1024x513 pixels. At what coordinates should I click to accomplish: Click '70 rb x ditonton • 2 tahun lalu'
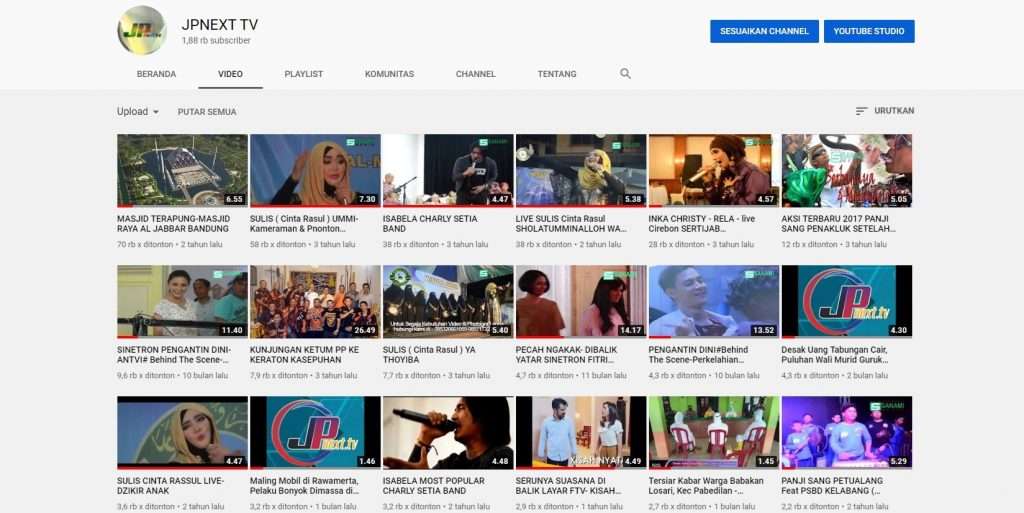(170, 245)
